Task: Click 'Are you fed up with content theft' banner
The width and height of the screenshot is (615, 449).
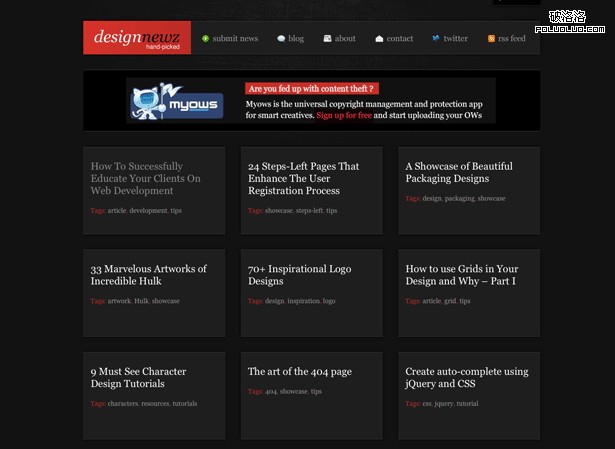Action: pyautogui.click(x=298, y=88)
